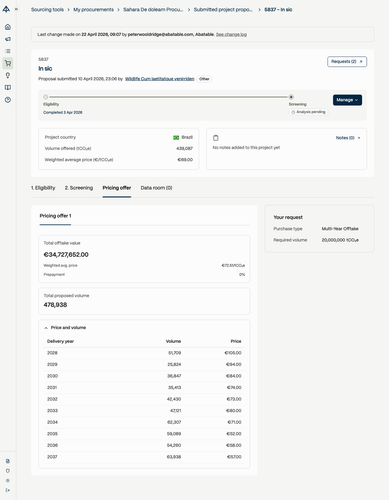Click the 2037 delivery year row
Viewport: 389px width, 500px height.
144,457
